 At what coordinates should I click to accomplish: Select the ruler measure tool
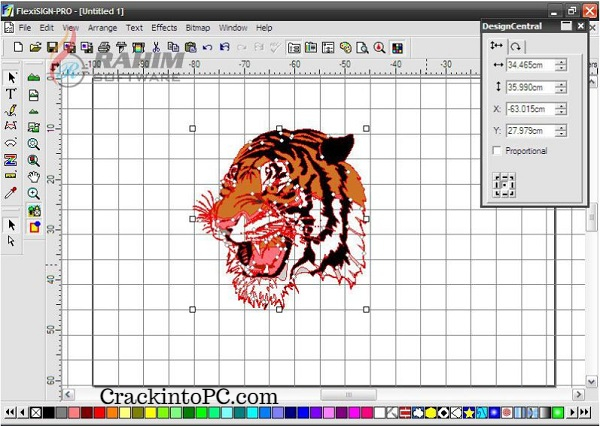pos(10,176)
